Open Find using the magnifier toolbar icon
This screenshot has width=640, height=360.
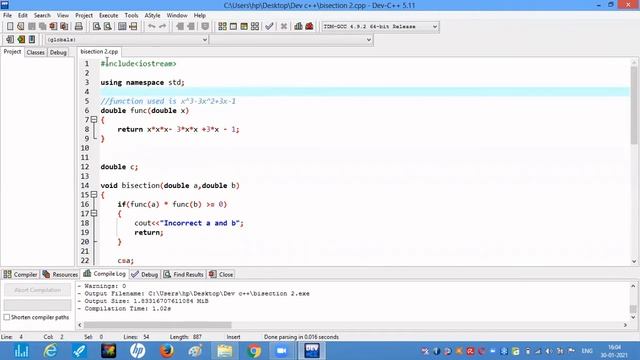click(x=96, y=27)
